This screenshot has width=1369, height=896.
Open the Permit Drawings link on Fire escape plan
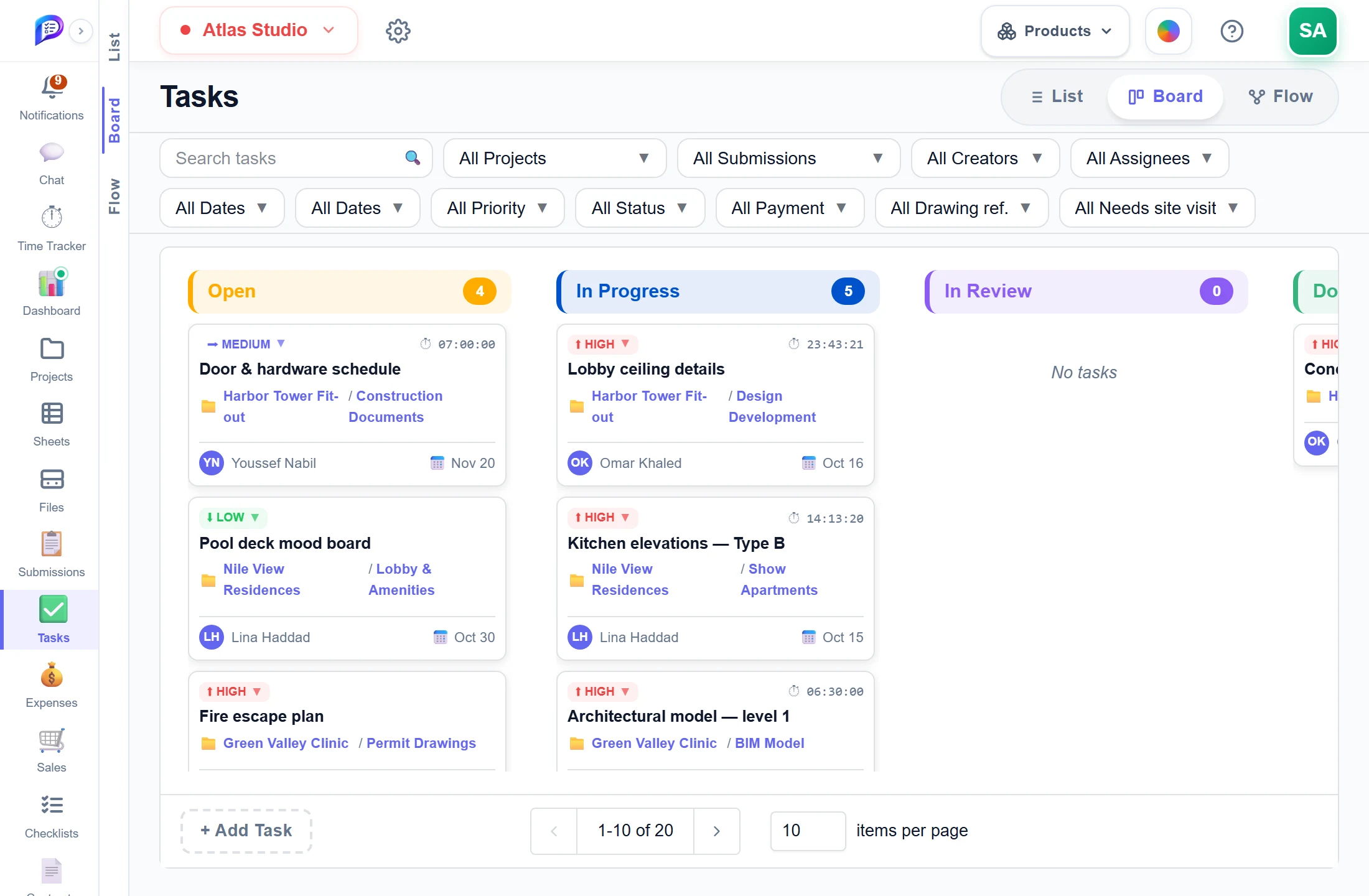click(x=421, y=743)
